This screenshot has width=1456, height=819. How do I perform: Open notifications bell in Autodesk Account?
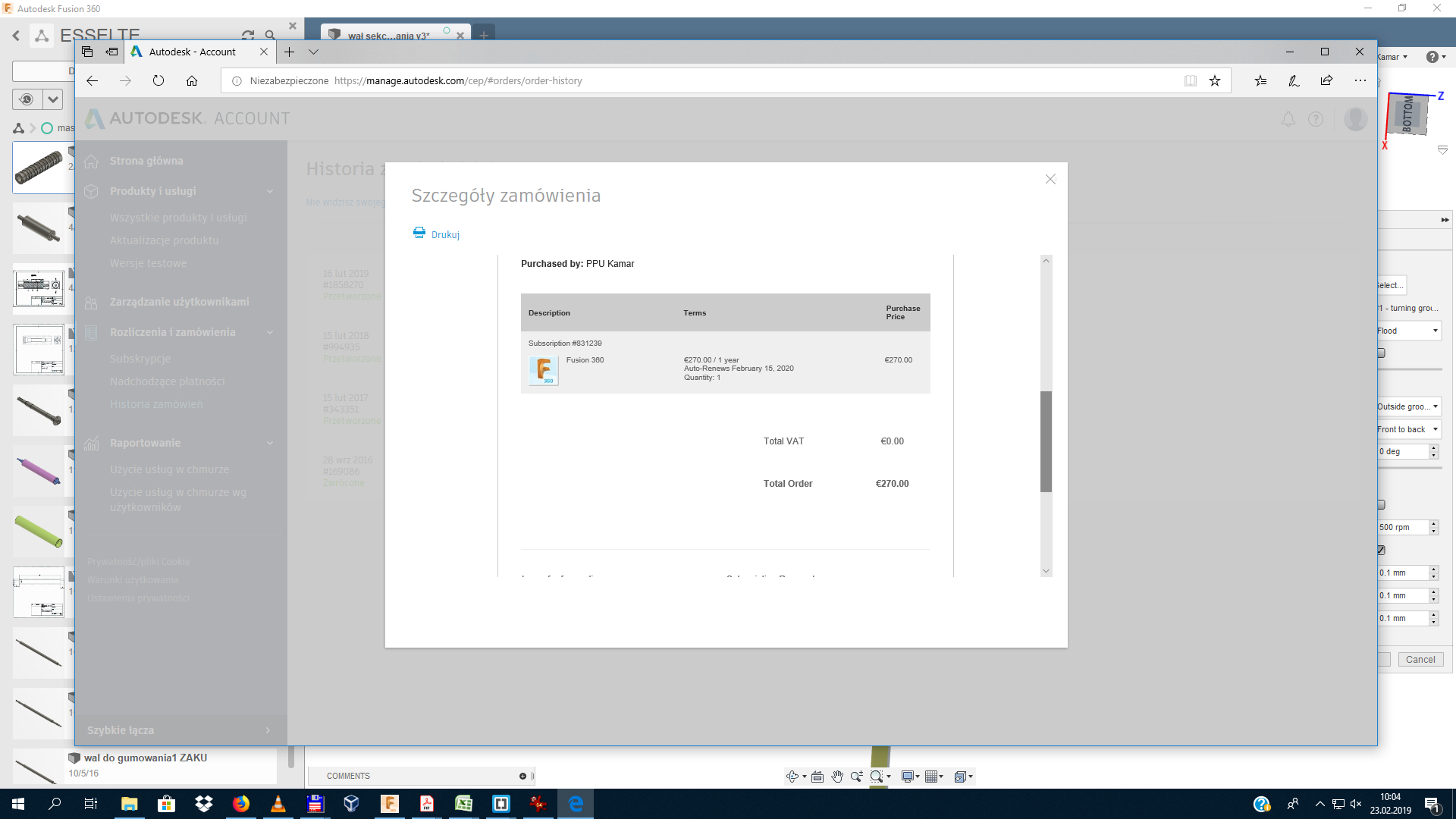(1288, 119)
